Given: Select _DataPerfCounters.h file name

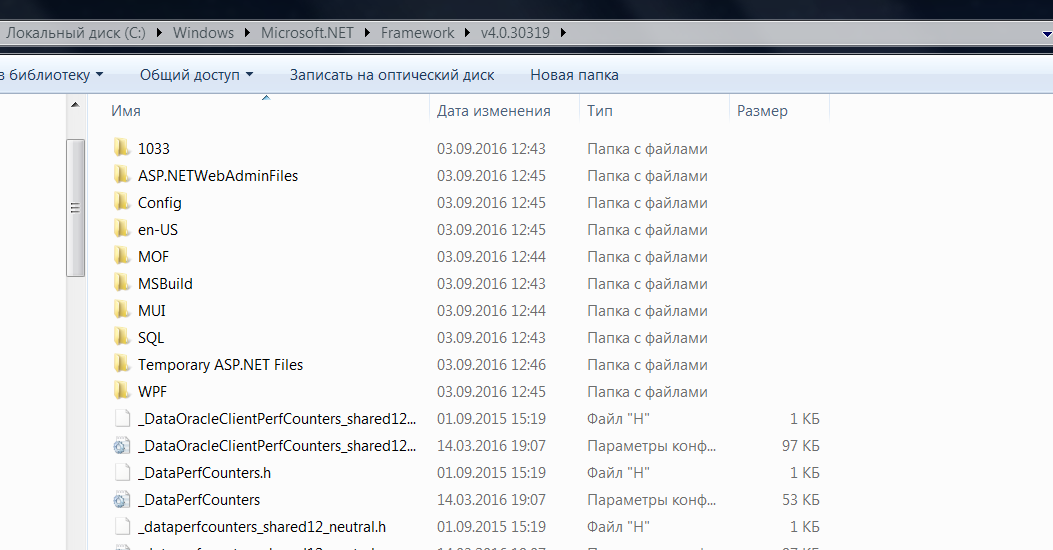Looking at the screenshot, I should click(204, 473).
